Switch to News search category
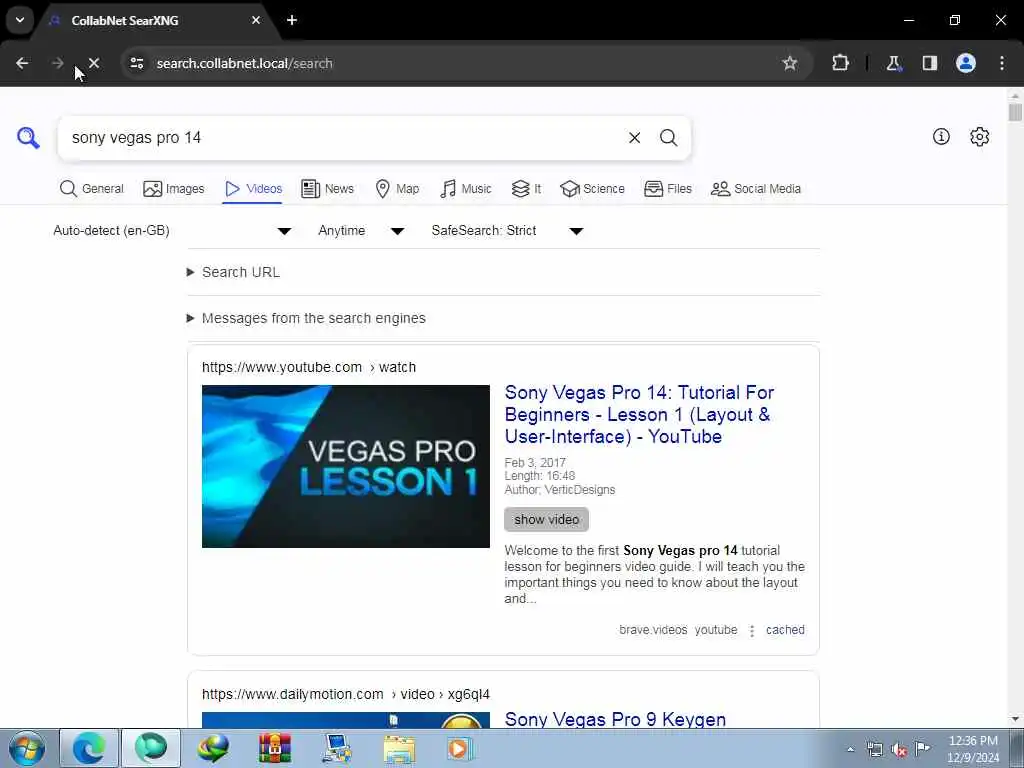This screenshot has width=1024, height=768. click(x=327, y=189)
